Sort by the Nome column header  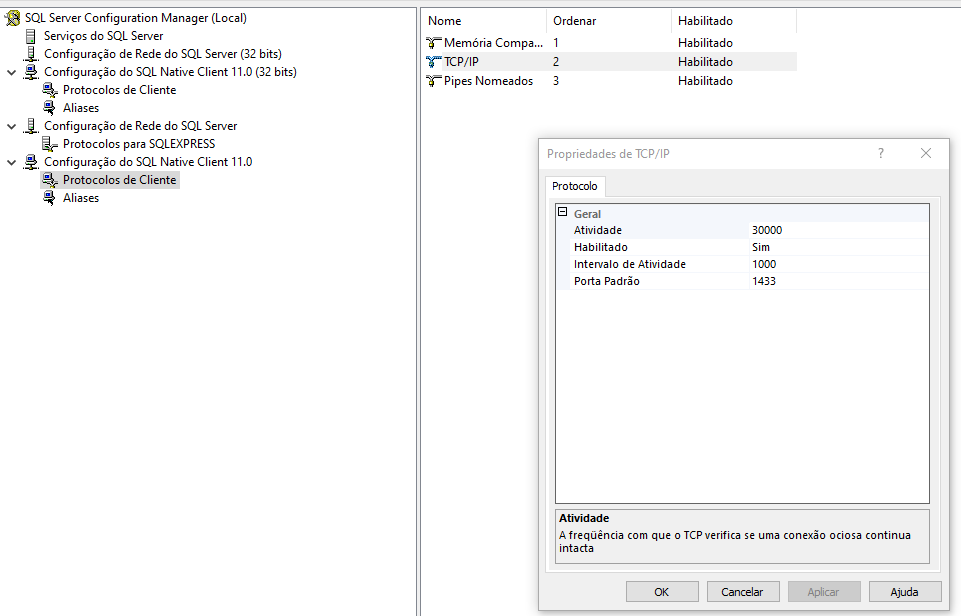click(484, 21)
